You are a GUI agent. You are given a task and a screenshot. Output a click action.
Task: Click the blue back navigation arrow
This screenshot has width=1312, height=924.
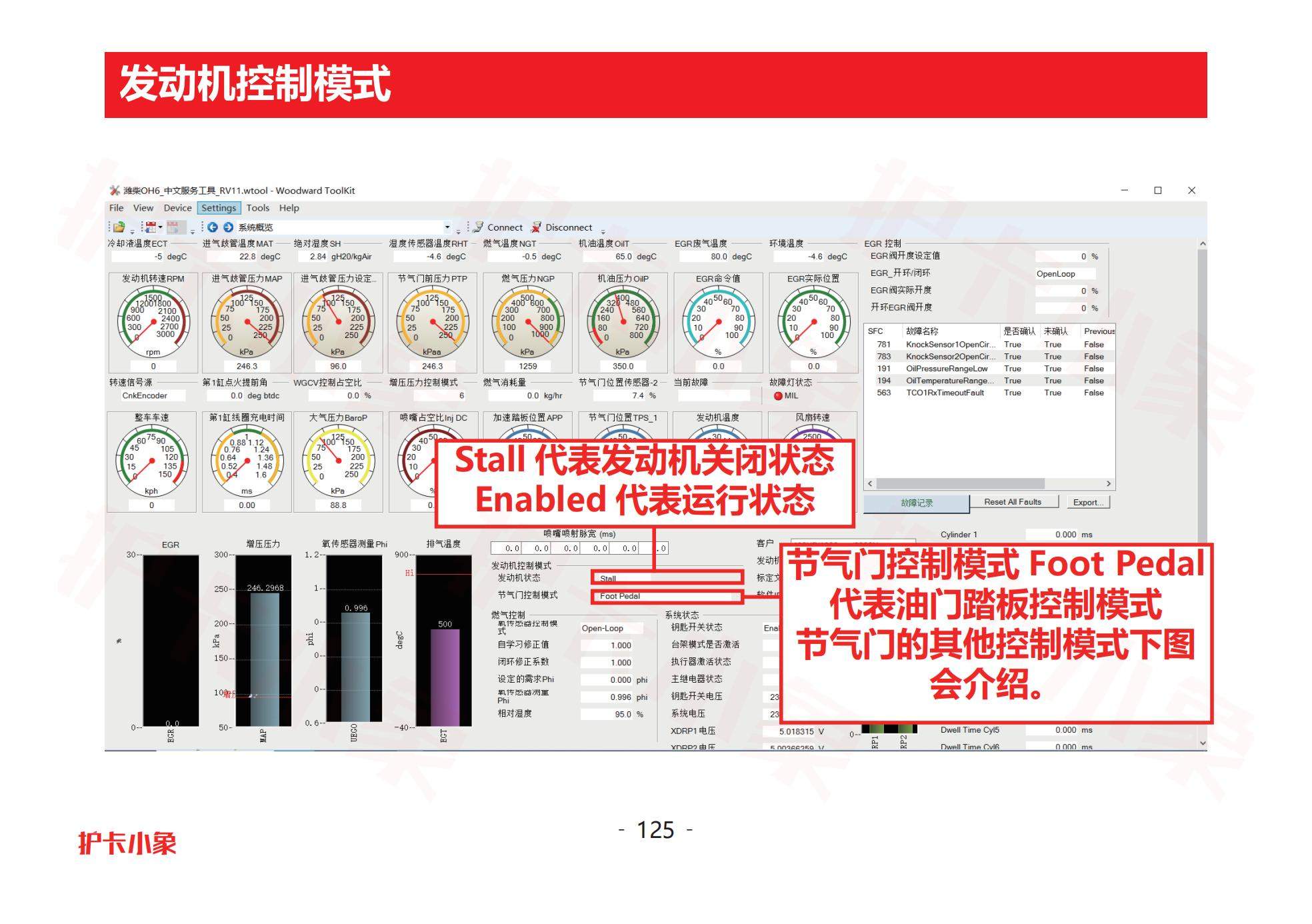point(213,227)
